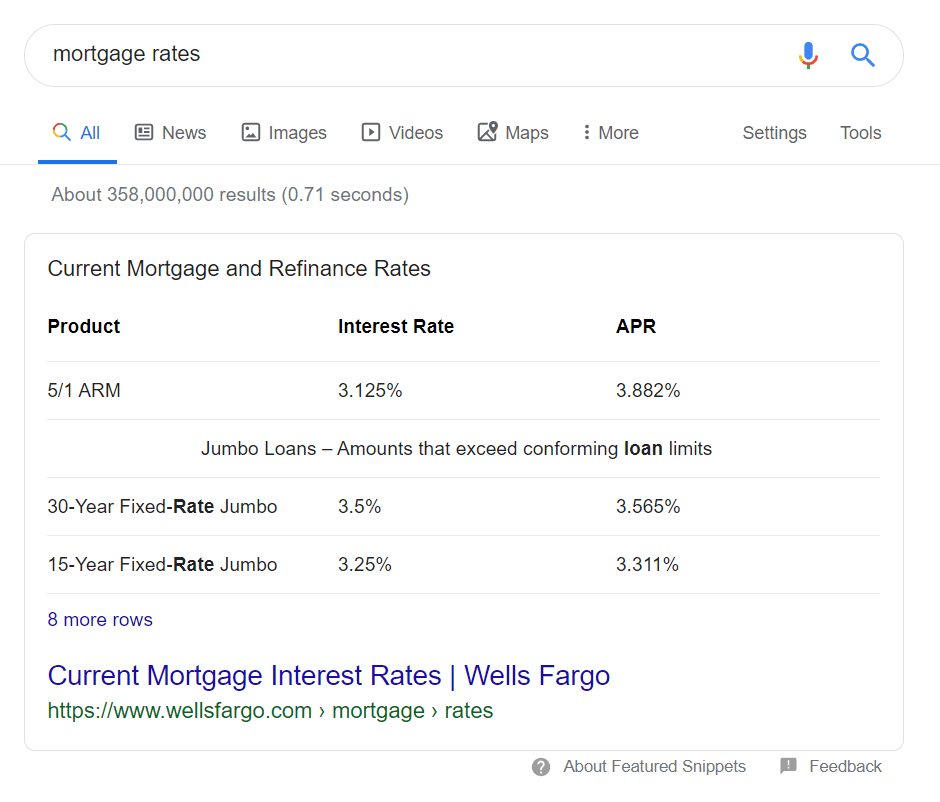Click the Maps tab pin icon
Viewport: 940px width, 802px height.
(x=487, y=131)
